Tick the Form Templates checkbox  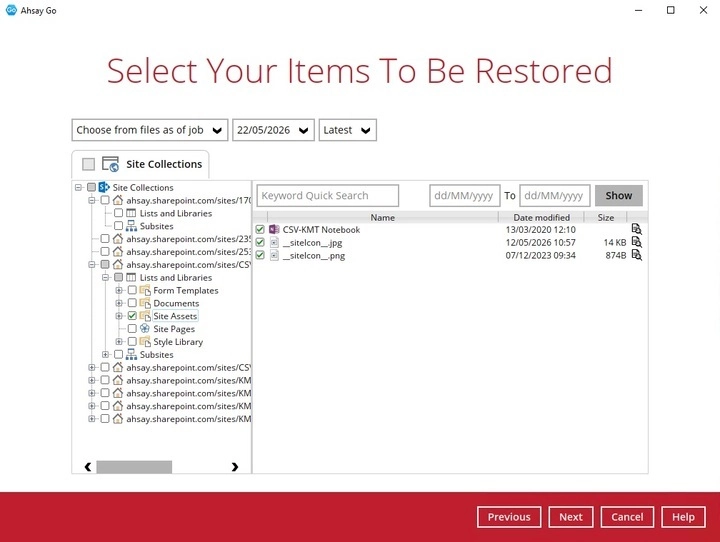pos(132,290)
